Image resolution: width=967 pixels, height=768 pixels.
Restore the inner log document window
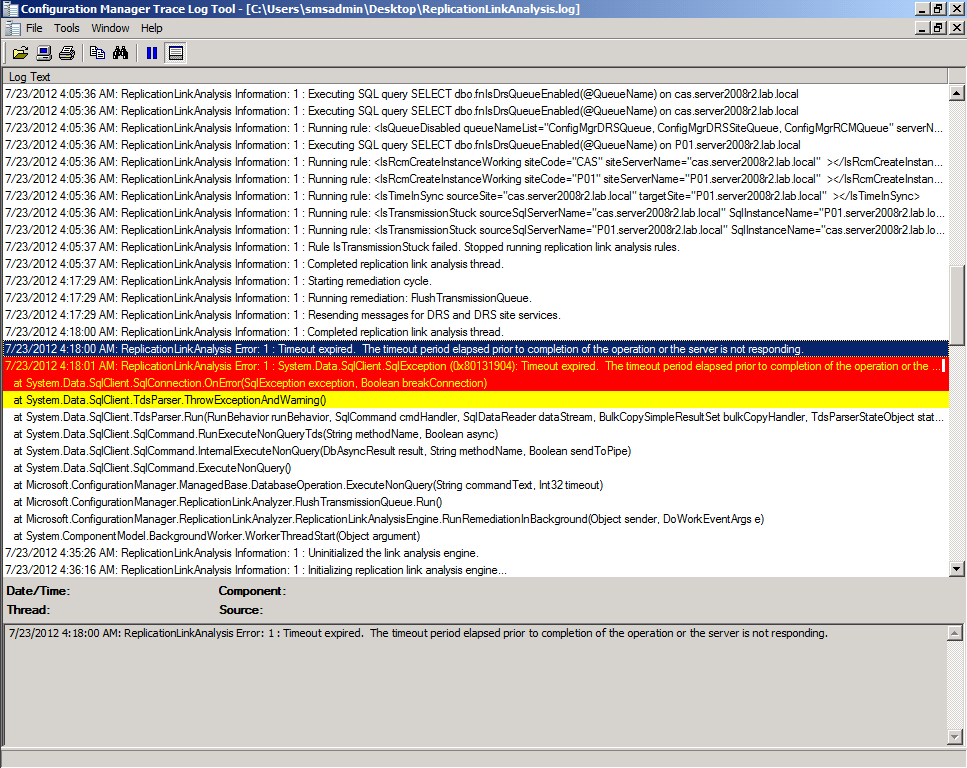point(938,28)
